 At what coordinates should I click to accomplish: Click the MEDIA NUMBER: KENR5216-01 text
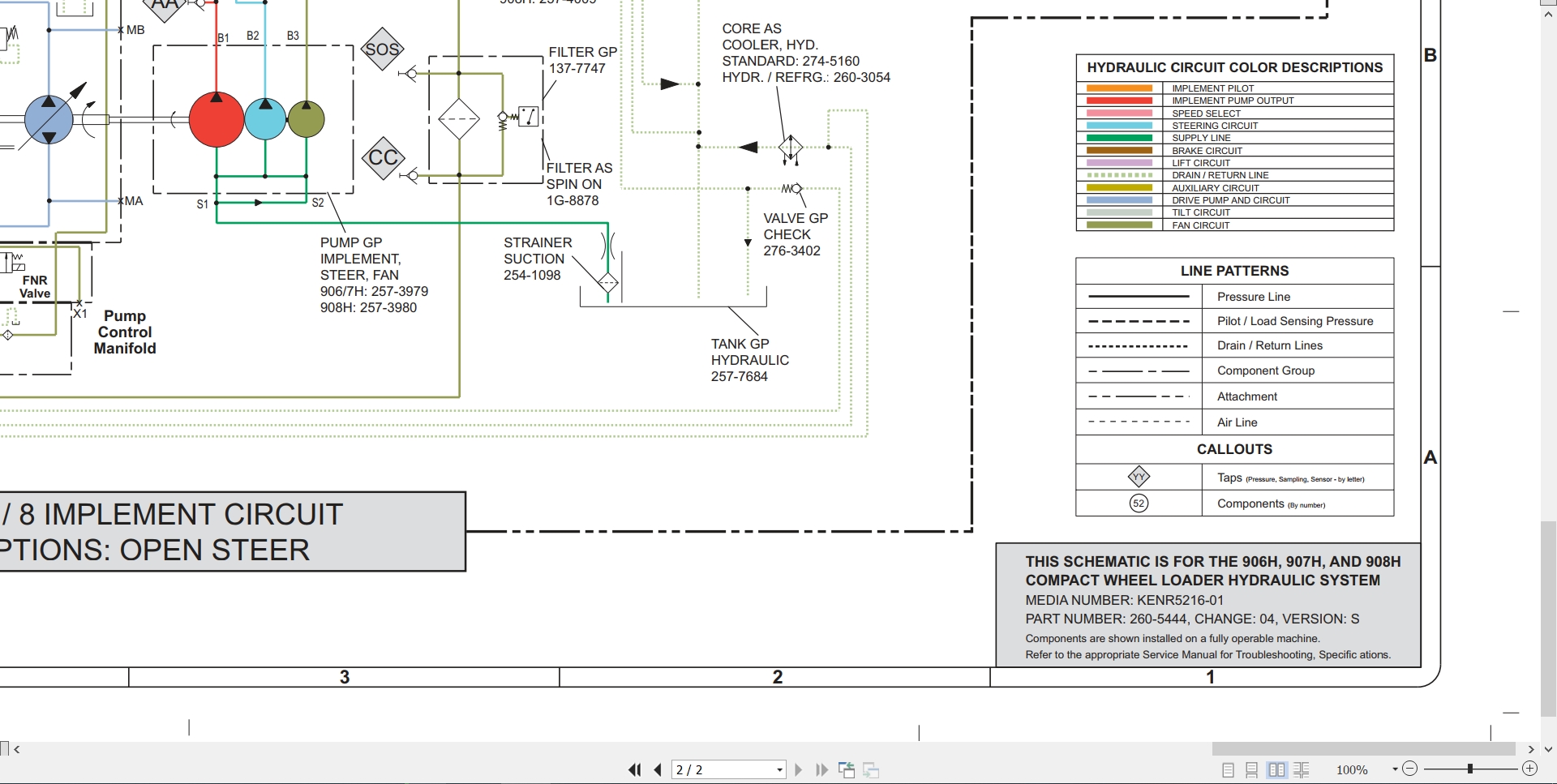tap(1124, 600)
